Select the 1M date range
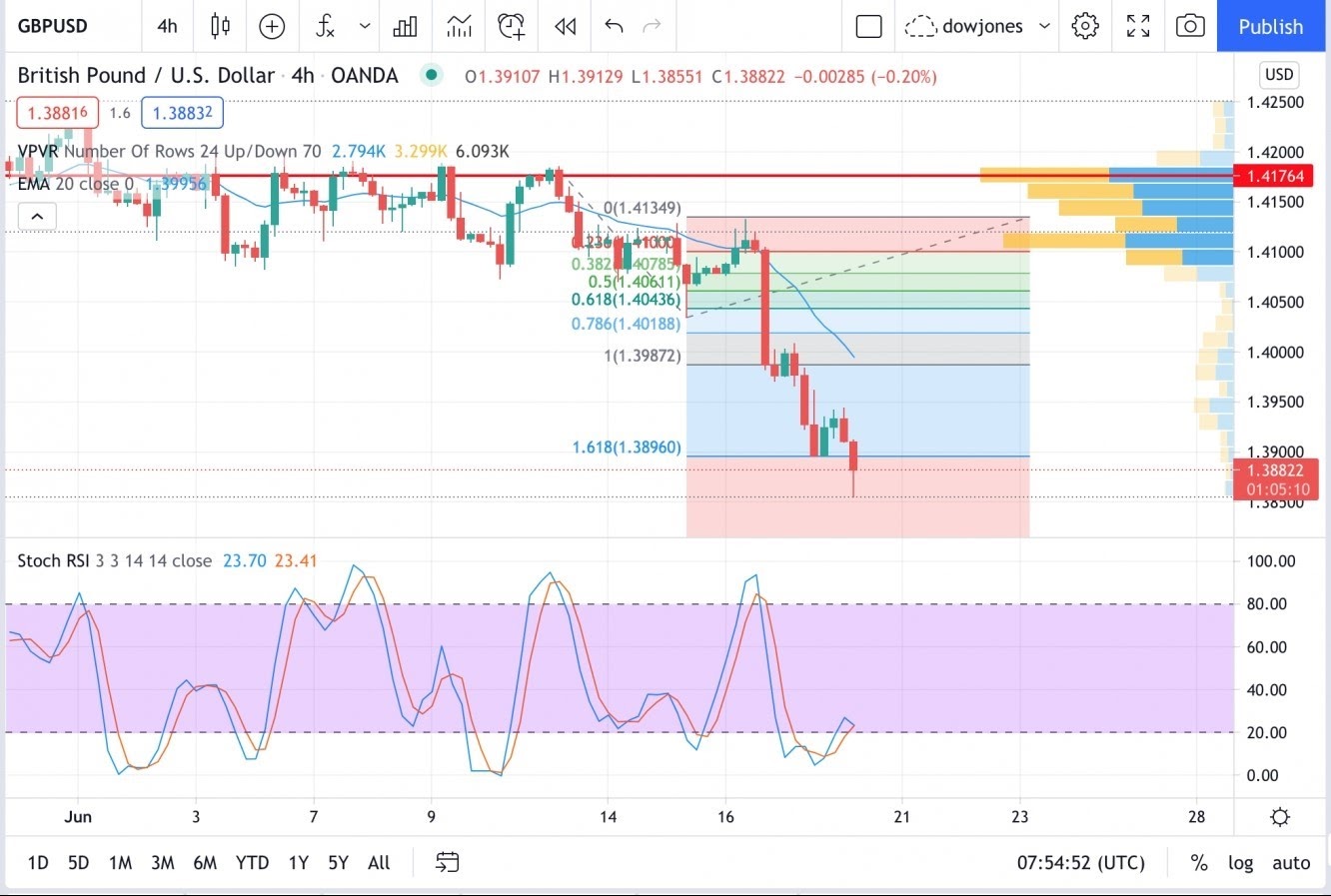The width and height of the screenshot is (1331, 896). pyautogui.click(x=120, y=862)
